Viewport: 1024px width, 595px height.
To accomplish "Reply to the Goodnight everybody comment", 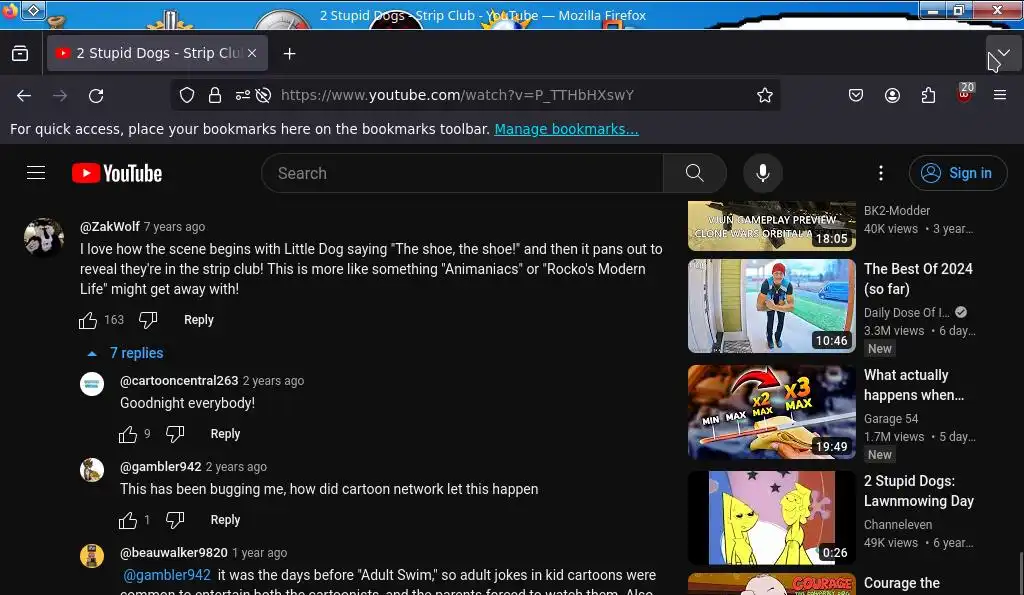I will [225, 434].
